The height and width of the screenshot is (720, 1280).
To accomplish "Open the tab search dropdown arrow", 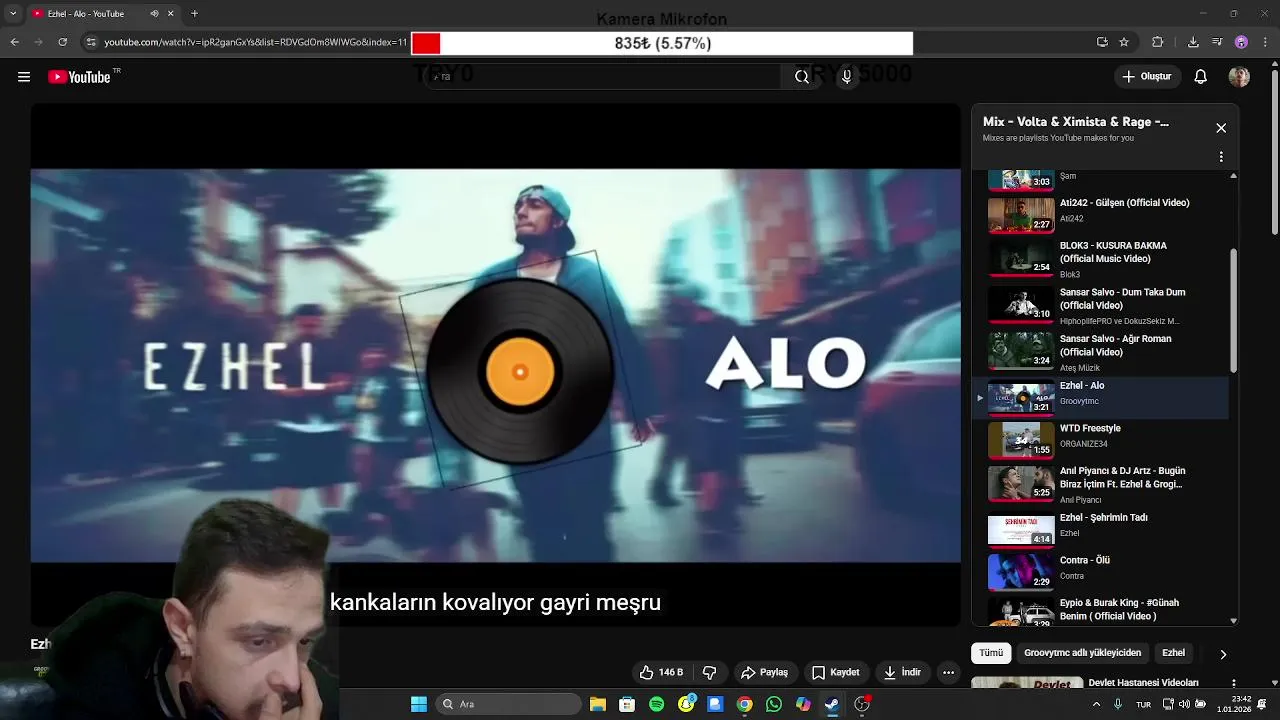I will (13, 14).
